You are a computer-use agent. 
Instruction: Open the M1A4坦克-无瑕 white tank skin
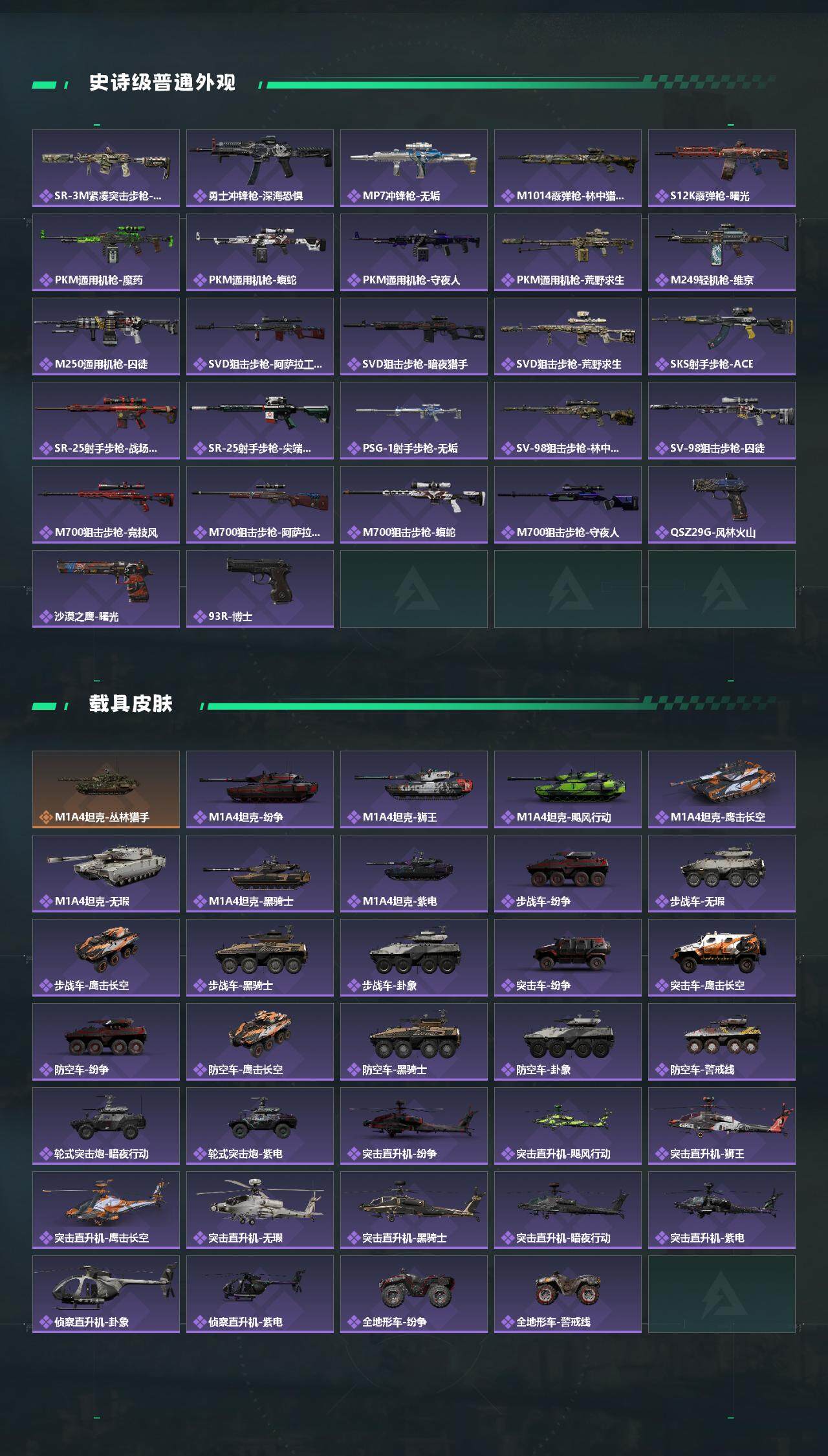click(x=106, y=874)
